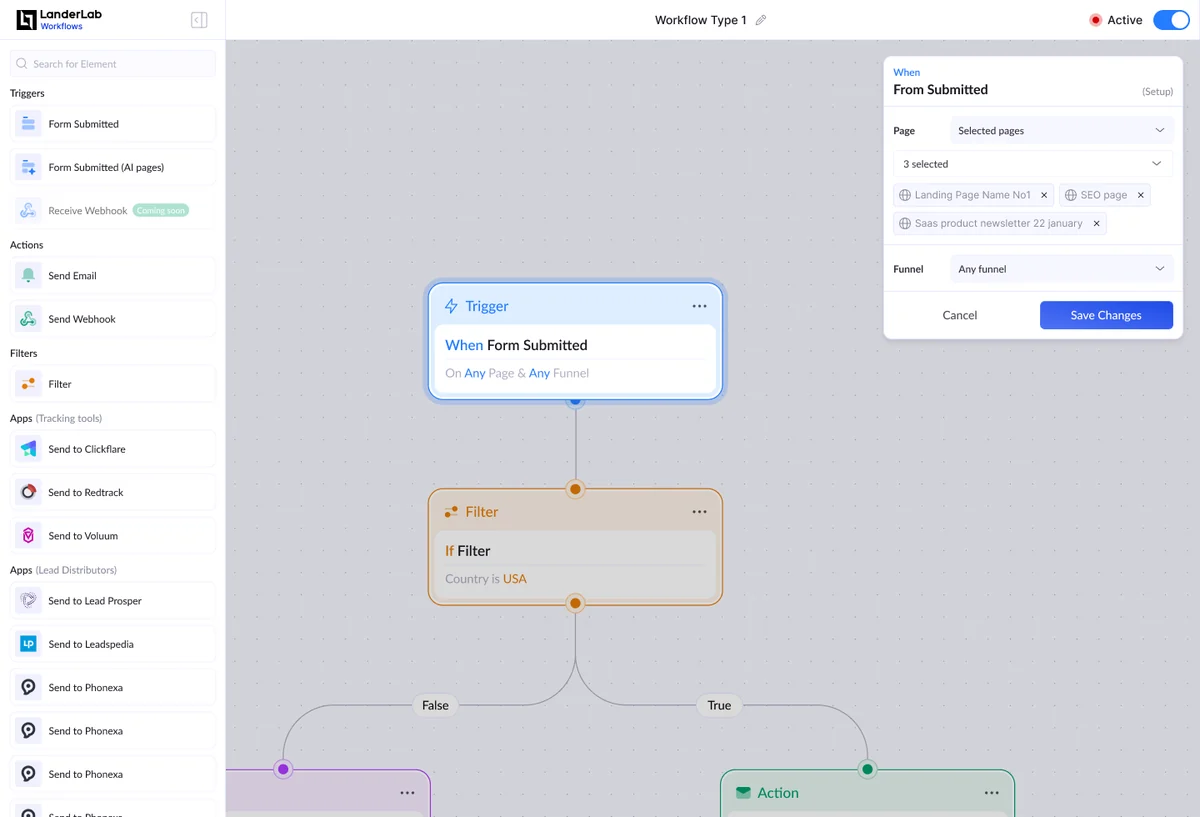Click the Cancel button
The height and width of the screenshot is (817, 1200).
[960, 315]
